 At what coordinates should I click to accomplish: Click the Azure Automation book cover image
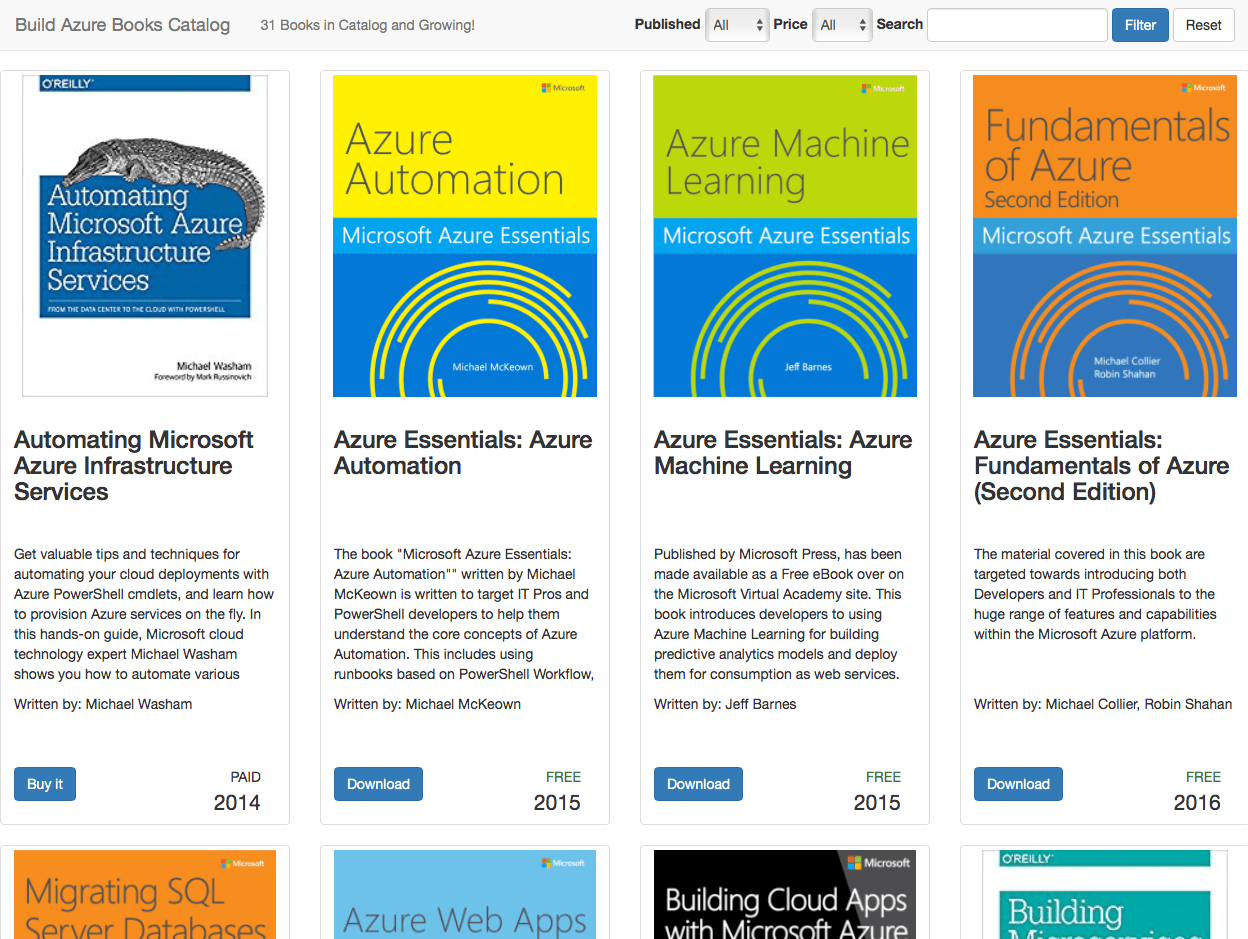coord(465,236)
